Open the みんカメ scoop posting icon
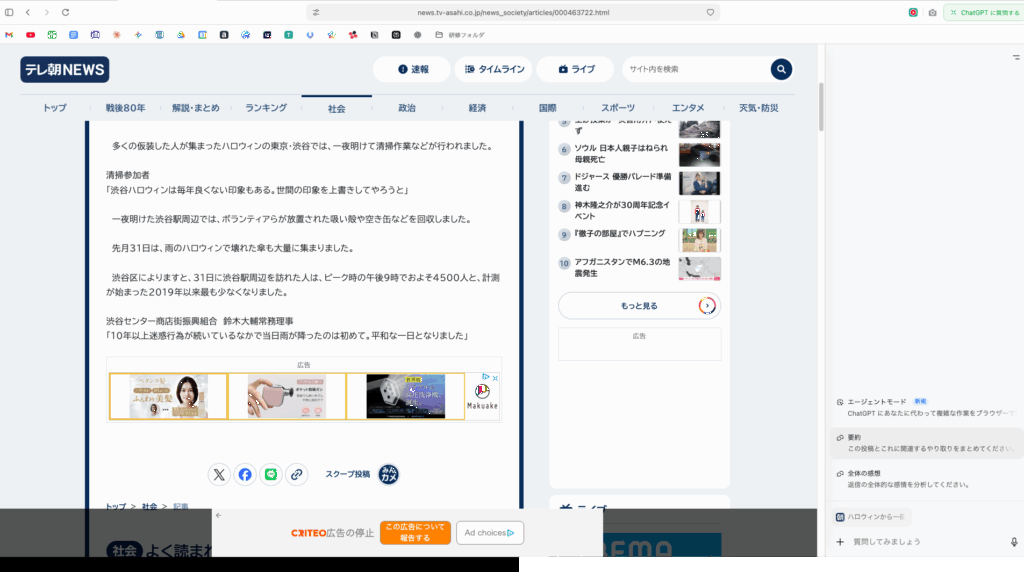 coord(389,475)
